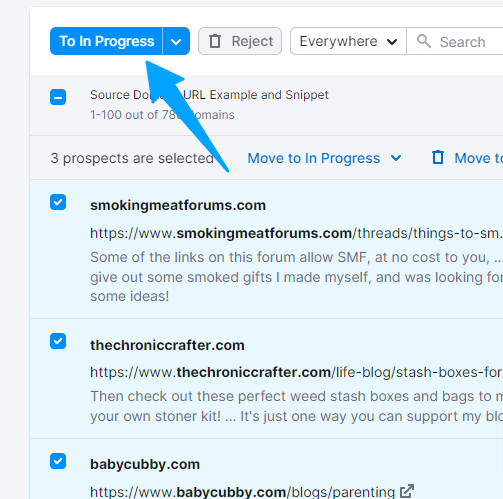Open babycubby.com blogs/parenting URL
503x499 pixels.
[x=242, y=492]
